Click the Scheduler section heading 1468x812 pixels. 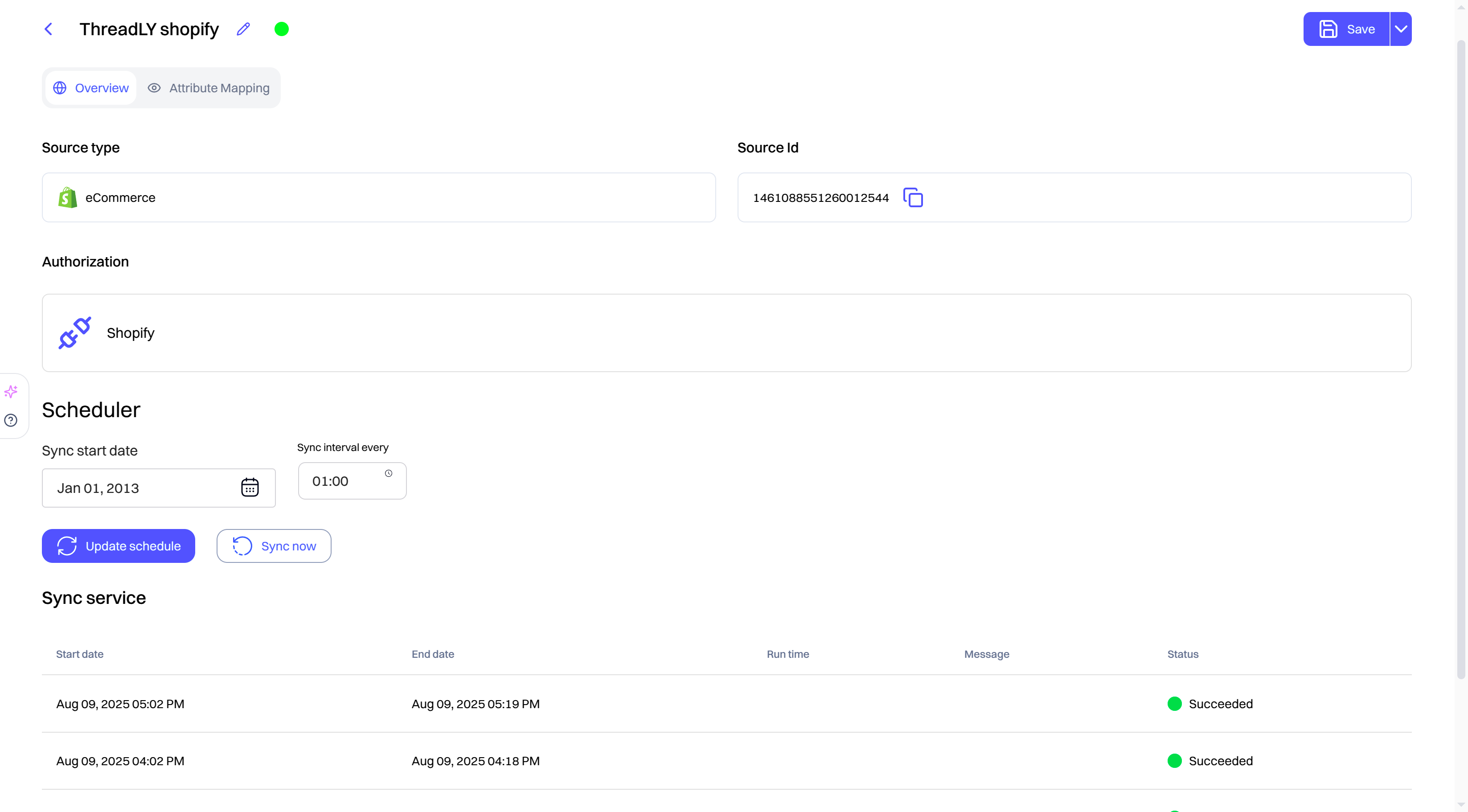click(91, 410)
